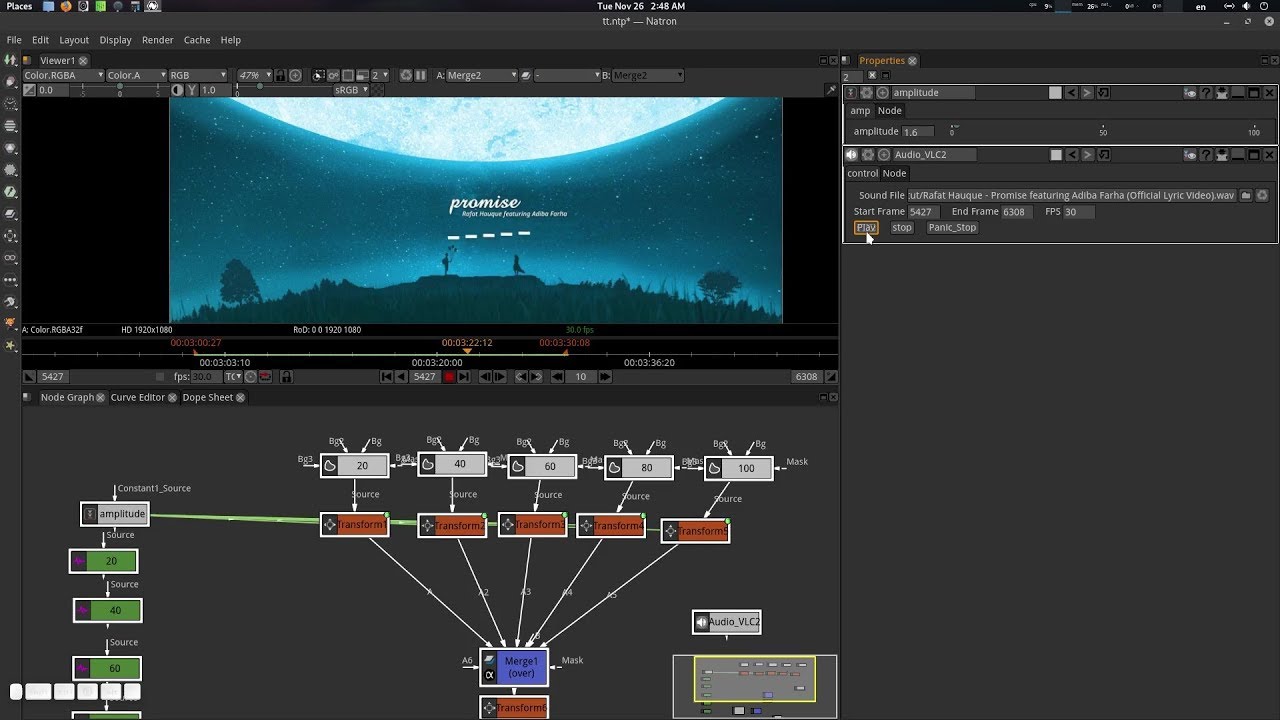
Task: Click the amplitude panel color swatch
Action: coord(1055,93)
